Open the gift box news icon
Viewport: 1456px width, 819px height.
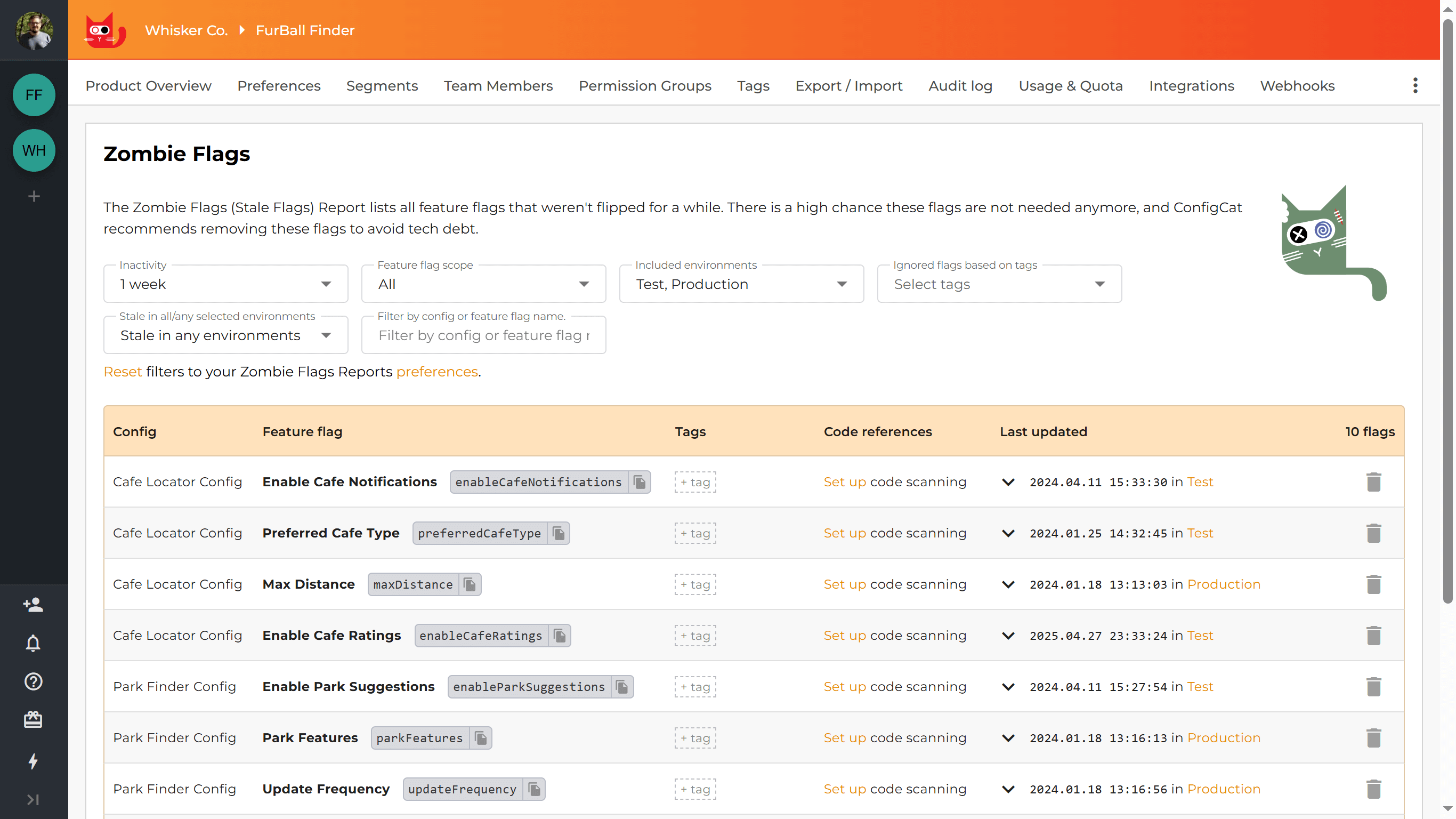tap(34, 719)
